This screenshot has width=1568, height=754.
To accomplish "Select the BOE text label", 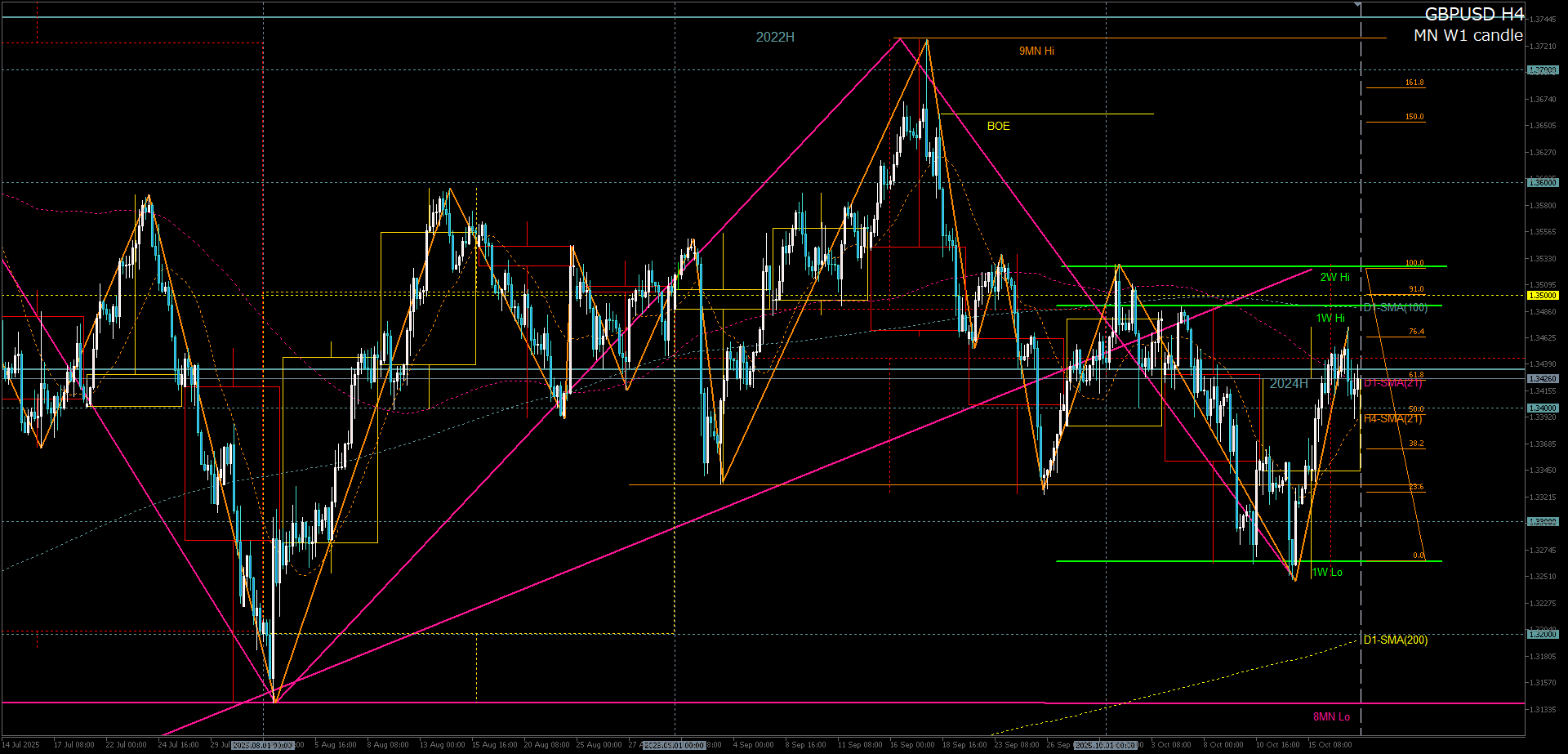I will [998, 126].
